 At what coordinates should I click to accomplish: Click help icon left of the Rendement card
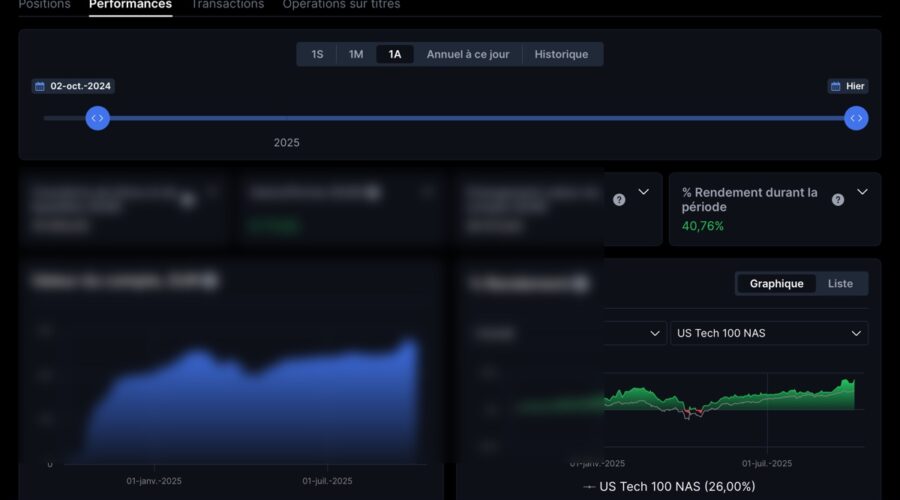(619, 200)
